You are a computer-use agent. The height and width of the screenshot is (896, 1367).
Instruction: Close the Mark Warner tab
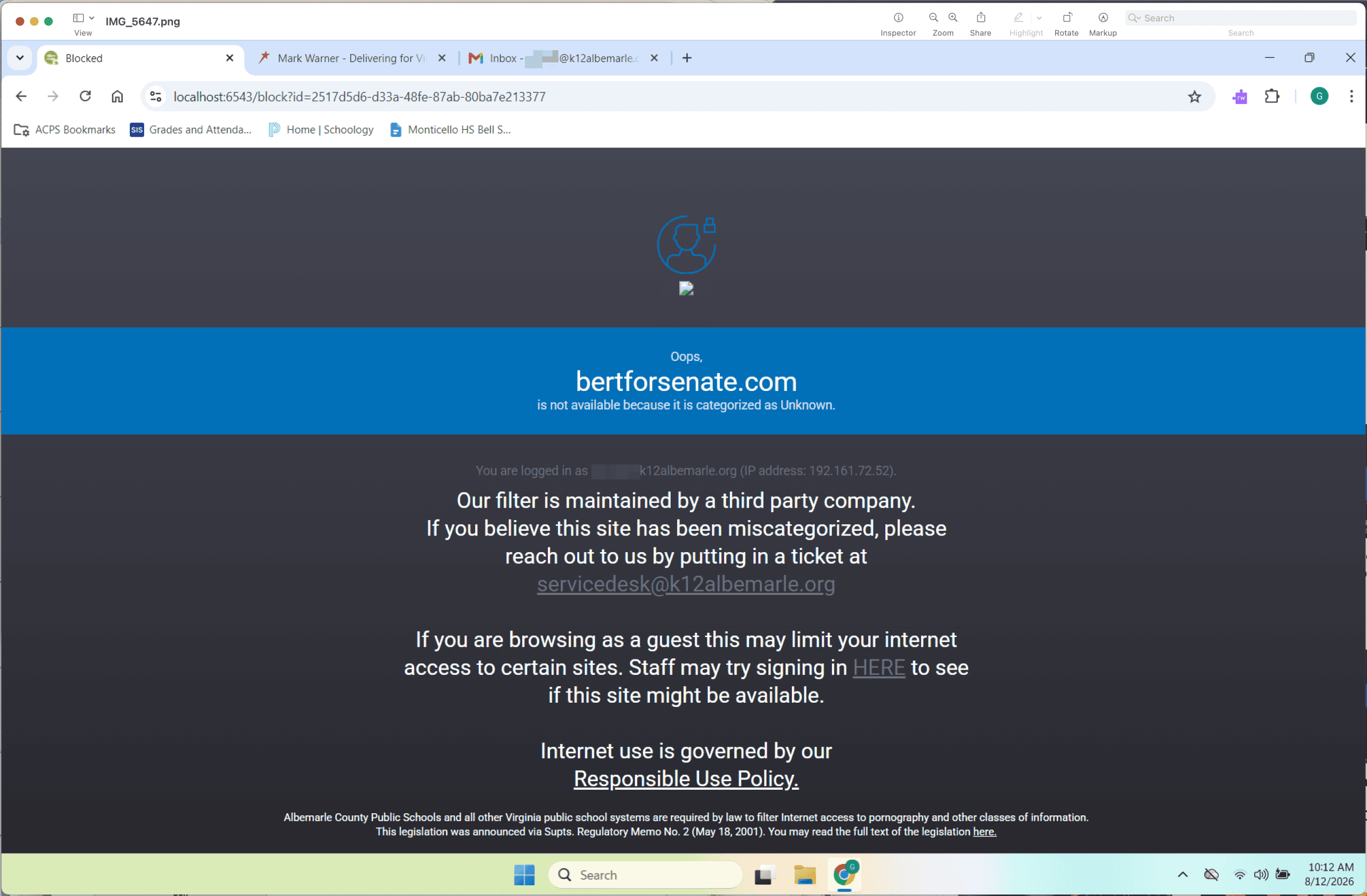pos(442,58)
